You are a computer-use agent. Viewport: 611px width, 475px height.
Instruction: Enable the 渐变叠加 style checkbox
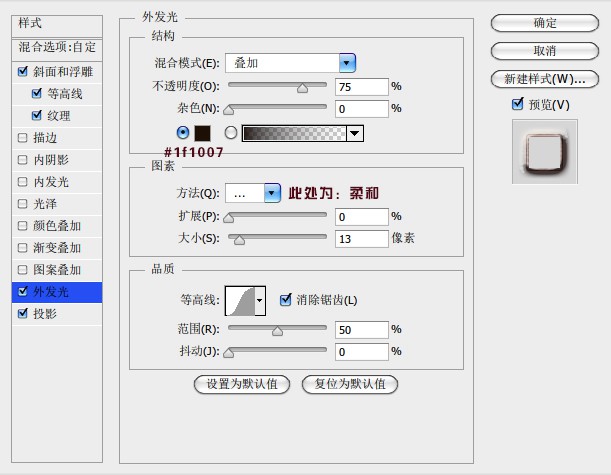pos(23,248)
